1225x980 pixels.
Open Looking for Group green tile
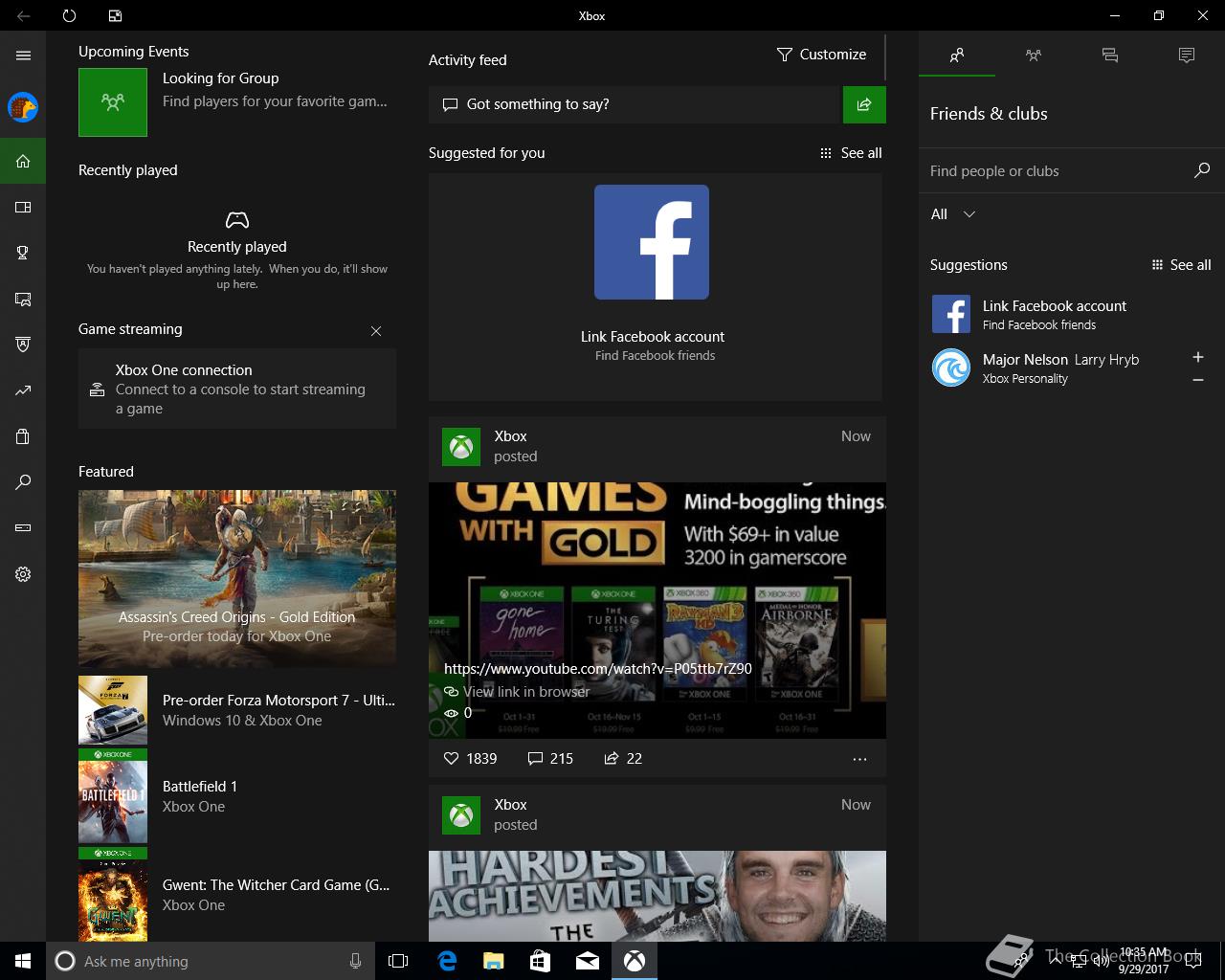113,101
